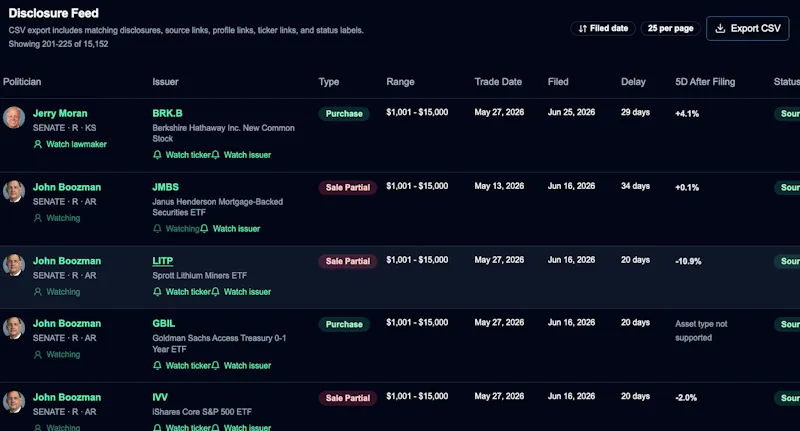
Task: Watch issuer for Sprott Lithium Miners row
Action: point(241,292)
